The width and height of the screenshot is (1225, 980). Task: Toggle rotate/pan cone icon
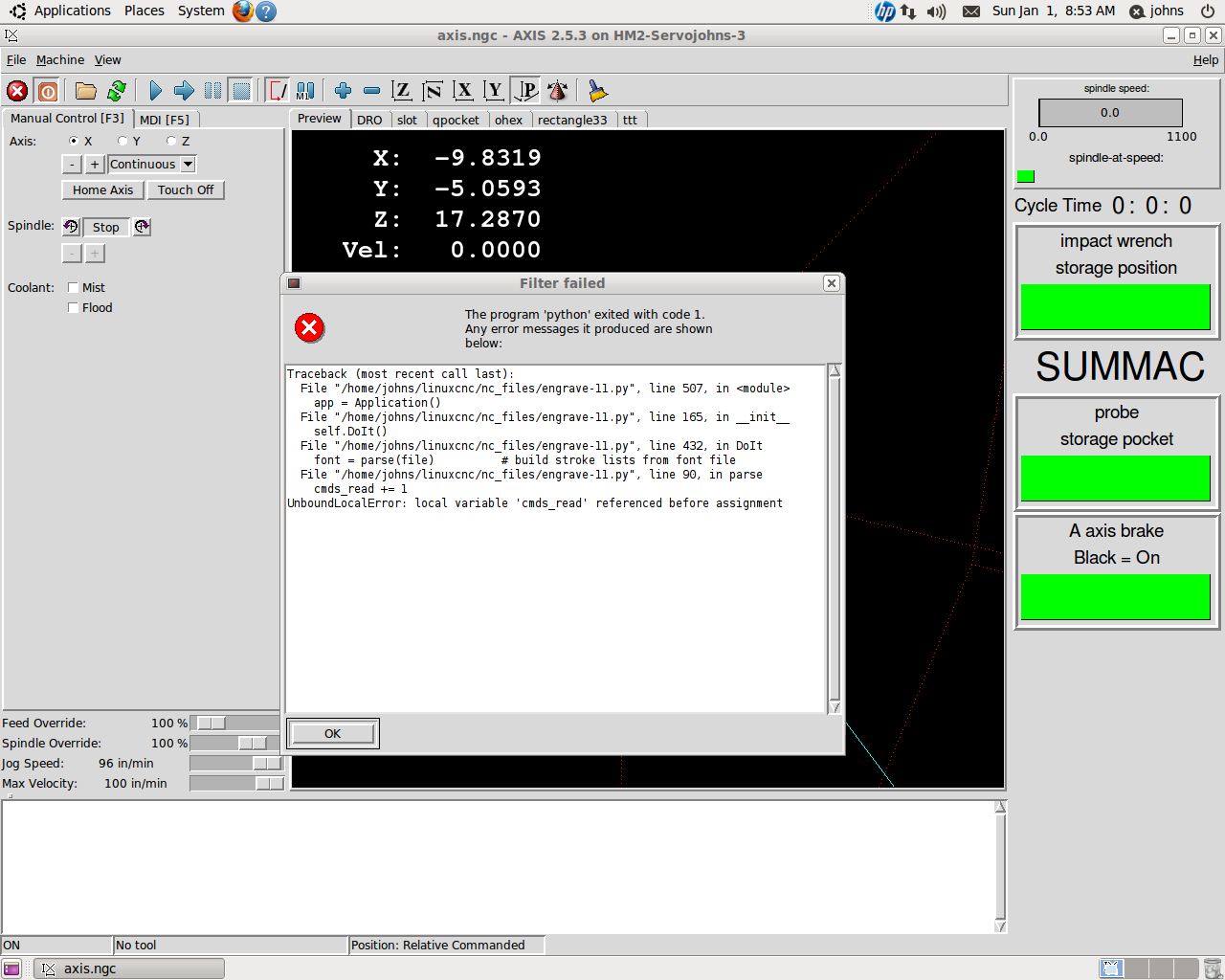(x=557, y=91)
